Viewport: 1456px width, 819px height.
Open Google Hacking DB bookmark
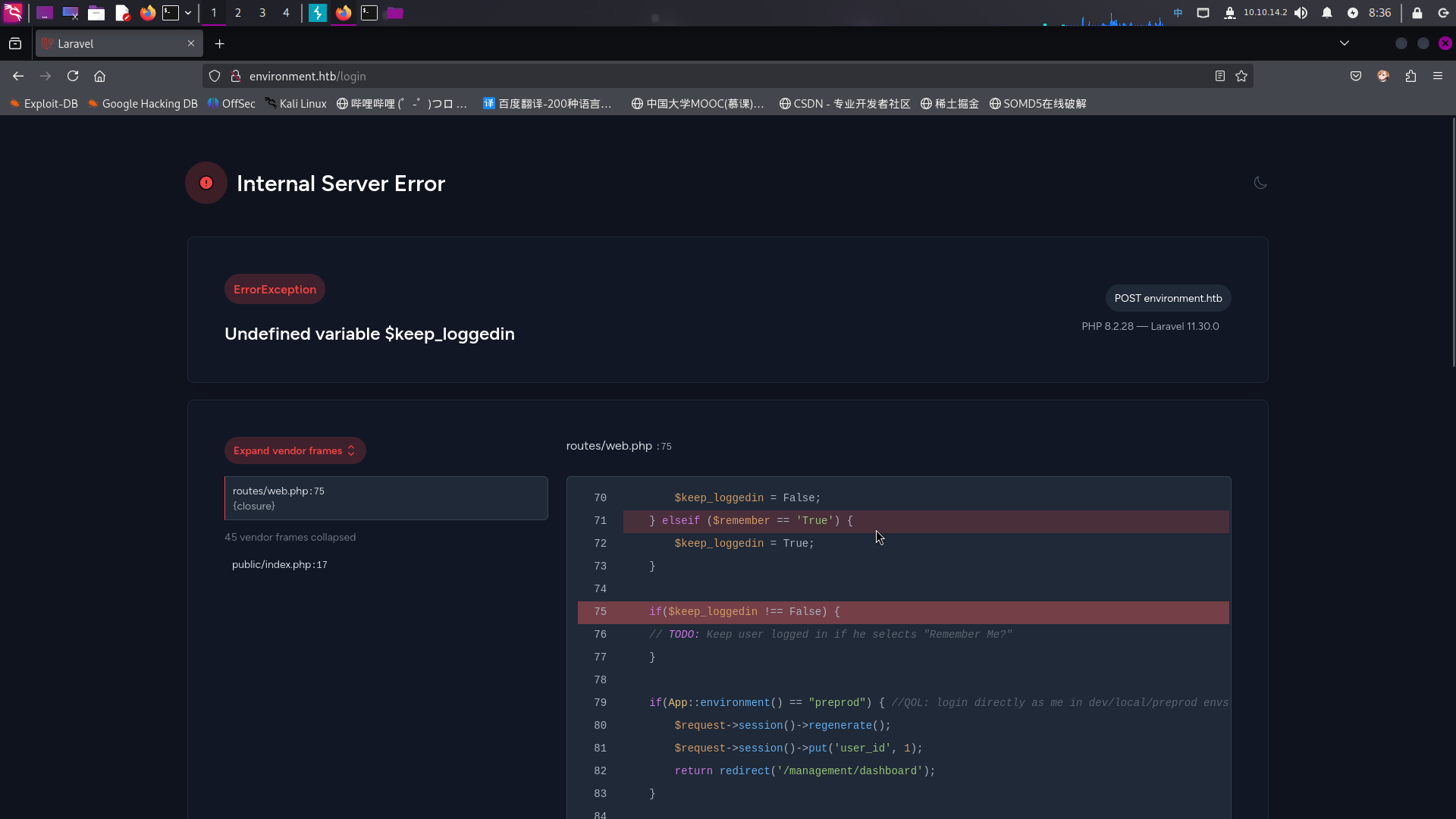pyautogui.click(x=143, y=104)
